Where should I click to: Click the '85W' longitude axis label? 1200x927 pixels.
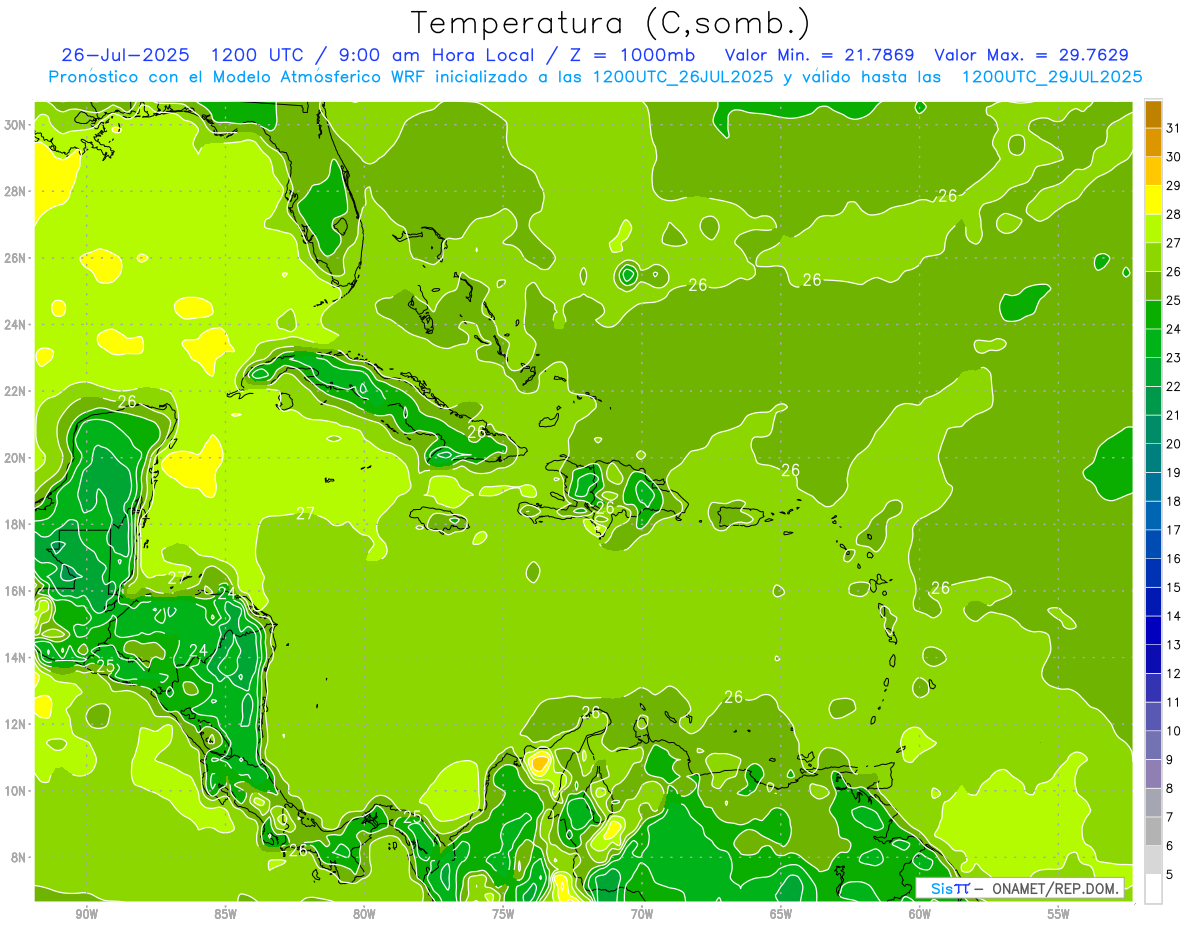pyautogui.click(x=226, y=914)
